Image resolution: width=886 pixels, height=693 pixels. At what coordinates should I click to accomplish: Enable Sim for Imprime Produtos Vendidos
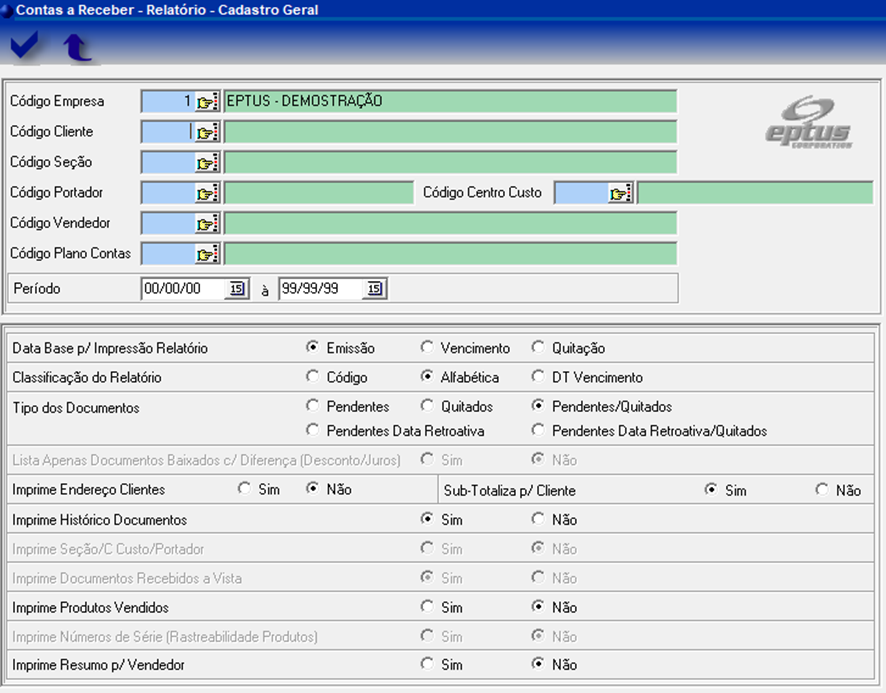(x=428, y=607)
